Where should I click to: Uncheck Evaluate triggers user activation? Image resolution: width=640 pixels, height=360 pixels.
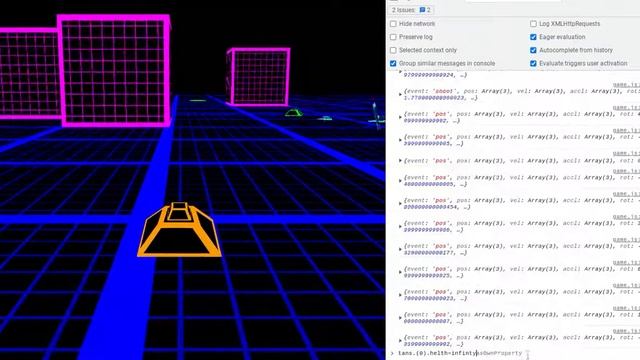[x=533, y=63]
